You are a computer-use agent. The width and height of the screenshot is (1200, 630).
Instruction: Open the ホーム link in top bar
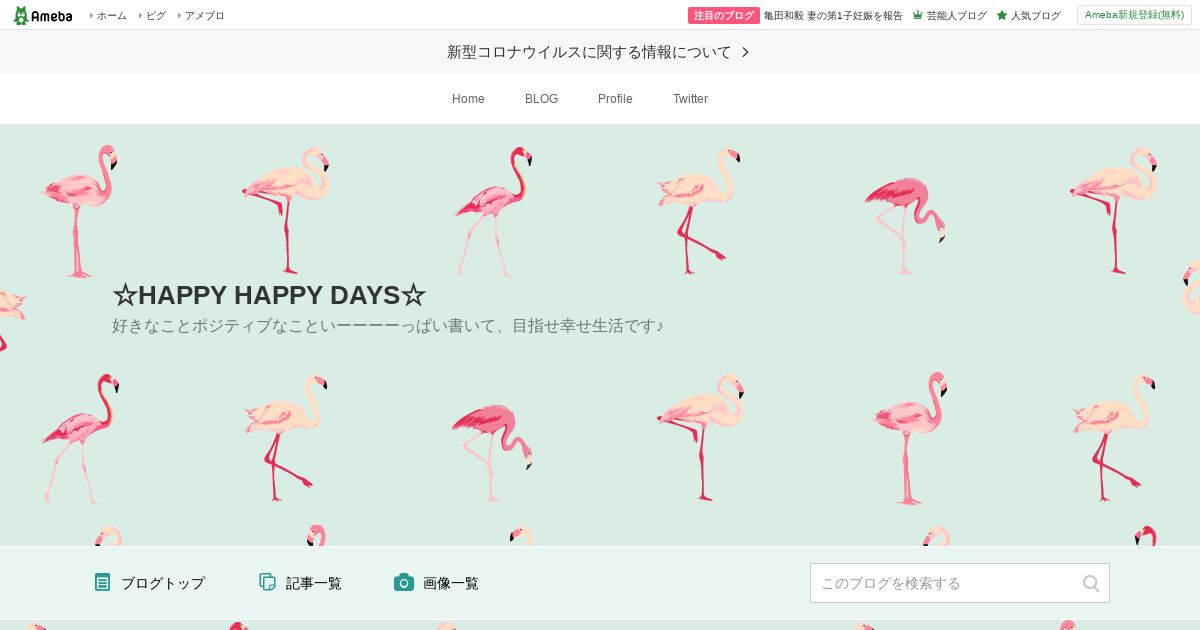click(111, 15)
